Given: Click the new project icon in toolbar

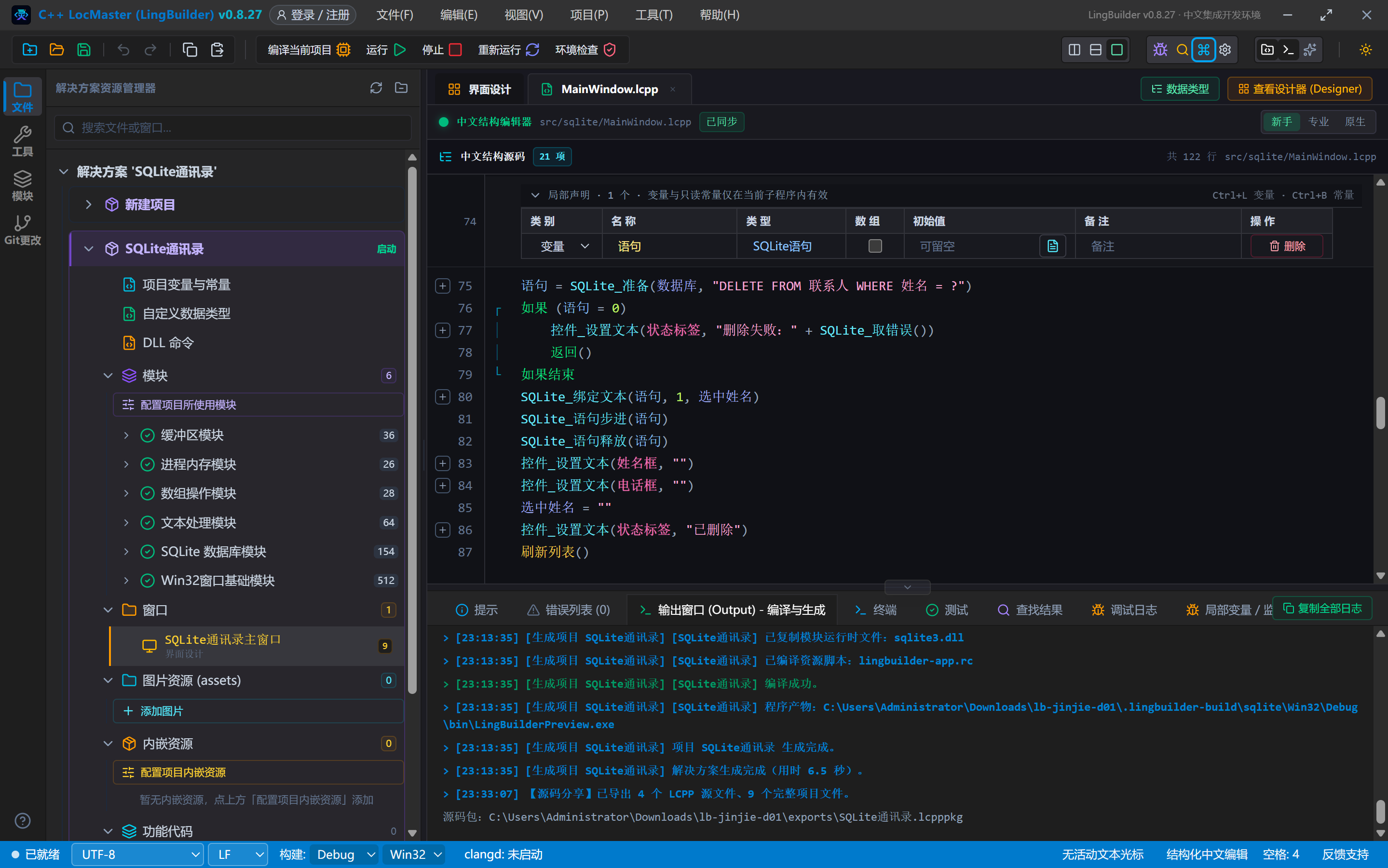Looking at the screenshot, I should click(29, 50).
